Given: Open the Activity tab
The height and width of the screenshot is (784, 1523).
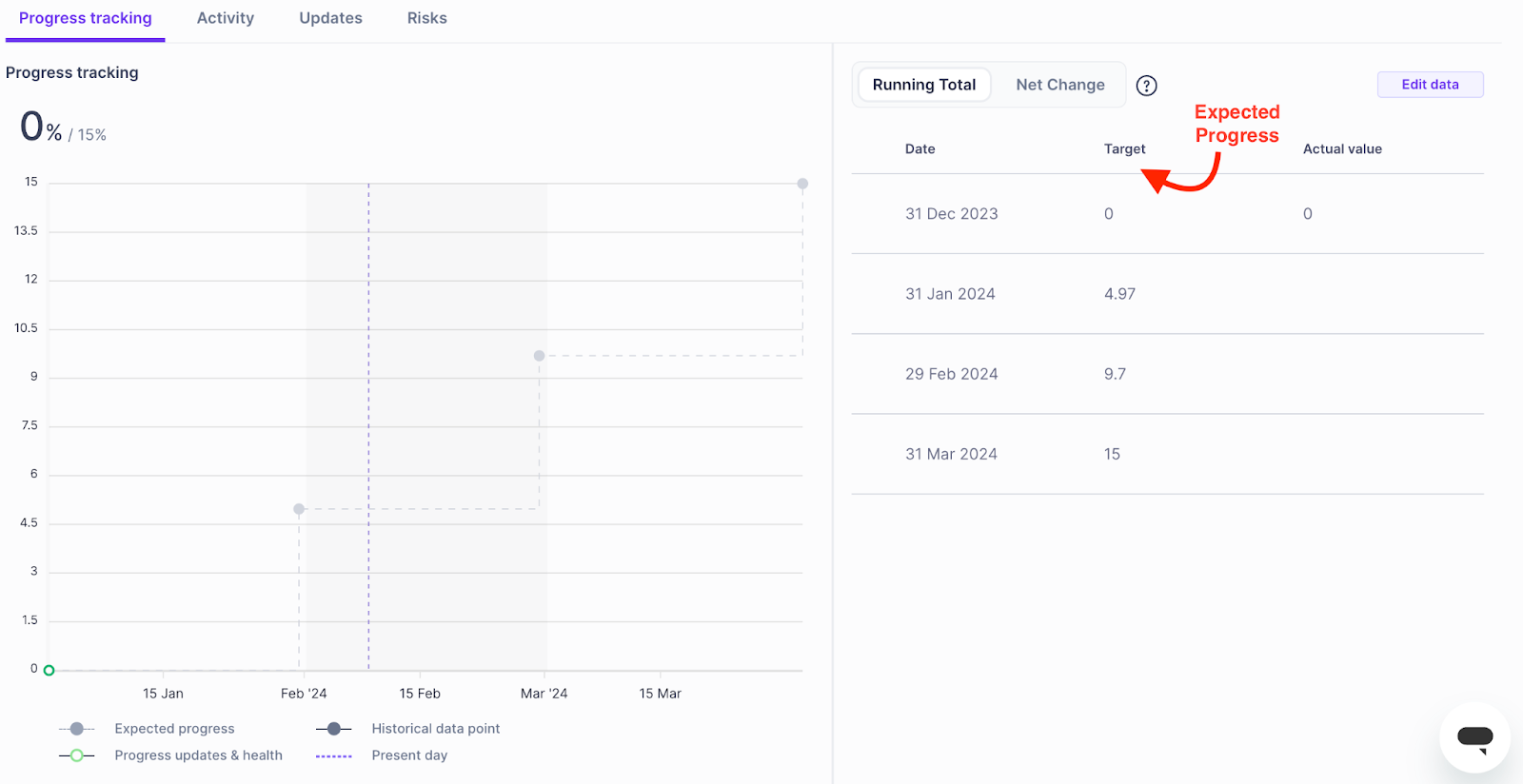Looking at the screenshot, I should coord(226,18).
